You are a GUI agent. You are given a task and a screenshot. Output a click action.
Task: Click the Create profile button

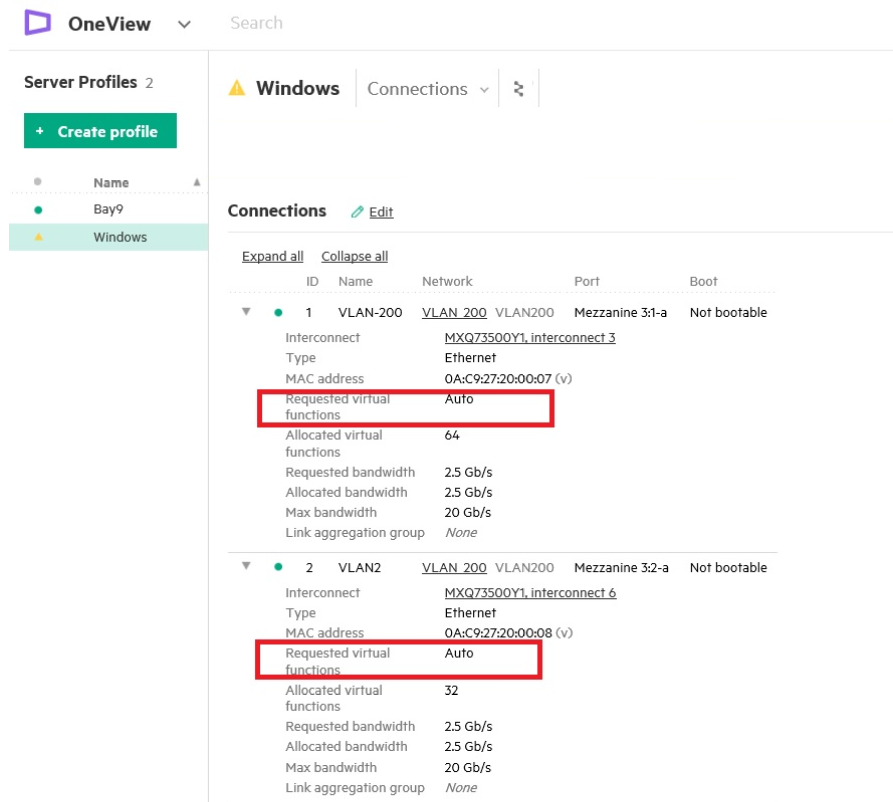pyautogui.click(x=99, y=130)
